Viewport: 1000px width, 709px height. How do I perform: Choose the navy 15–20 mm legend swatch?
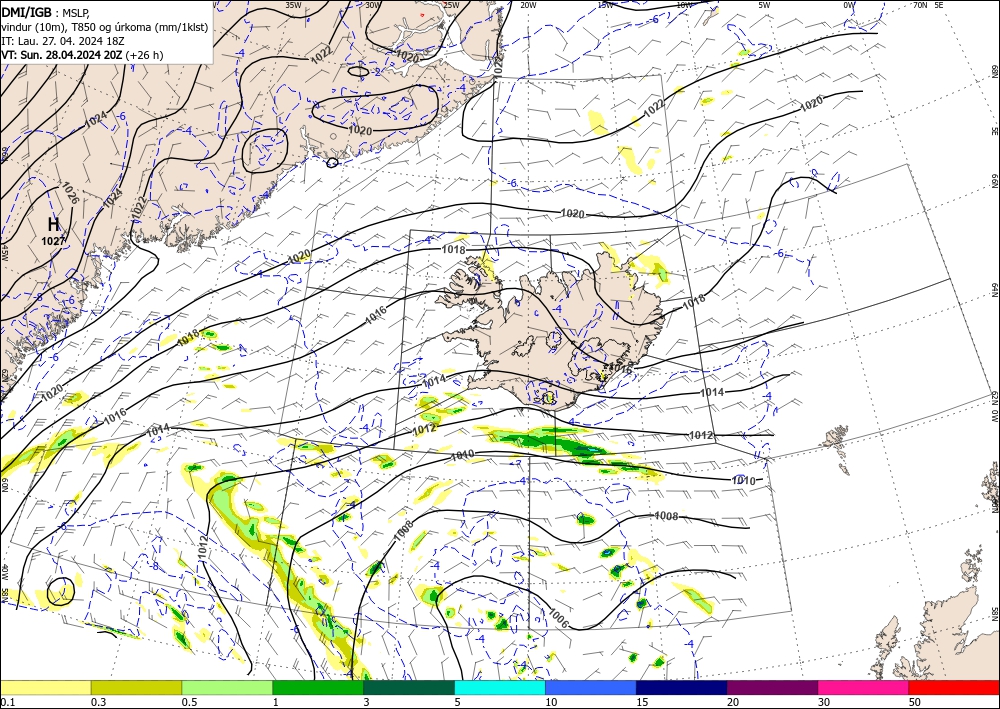pyautogui.click(x=682, y=687)
